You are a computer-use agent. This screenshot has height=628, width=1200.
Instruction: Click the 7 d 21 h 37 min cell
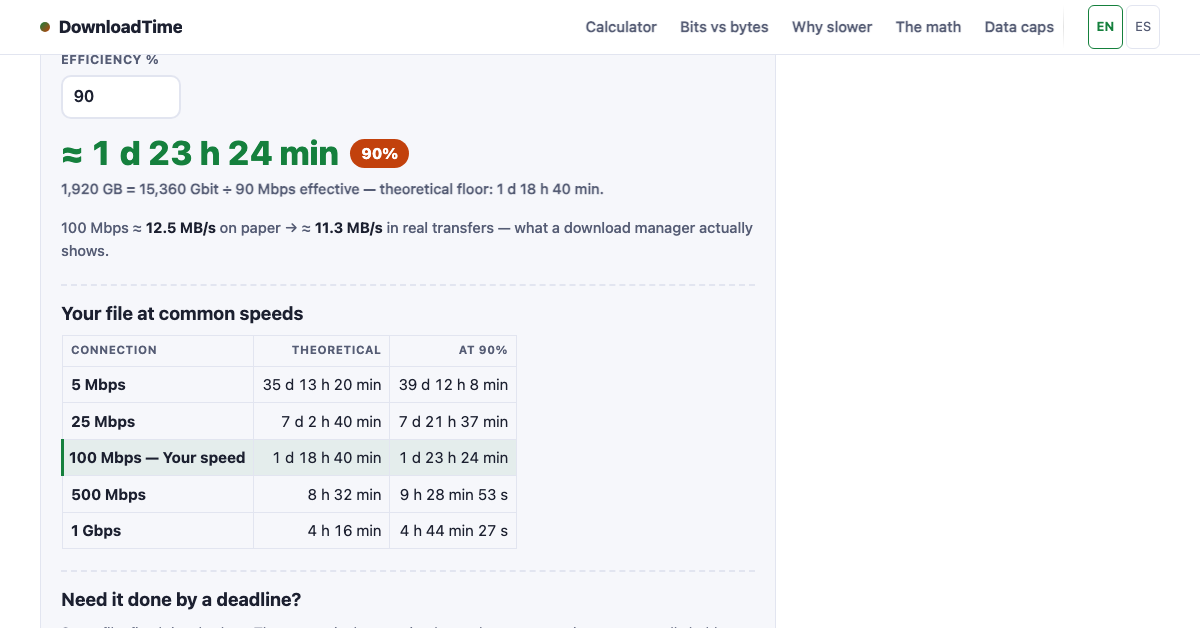click(453, 421)
